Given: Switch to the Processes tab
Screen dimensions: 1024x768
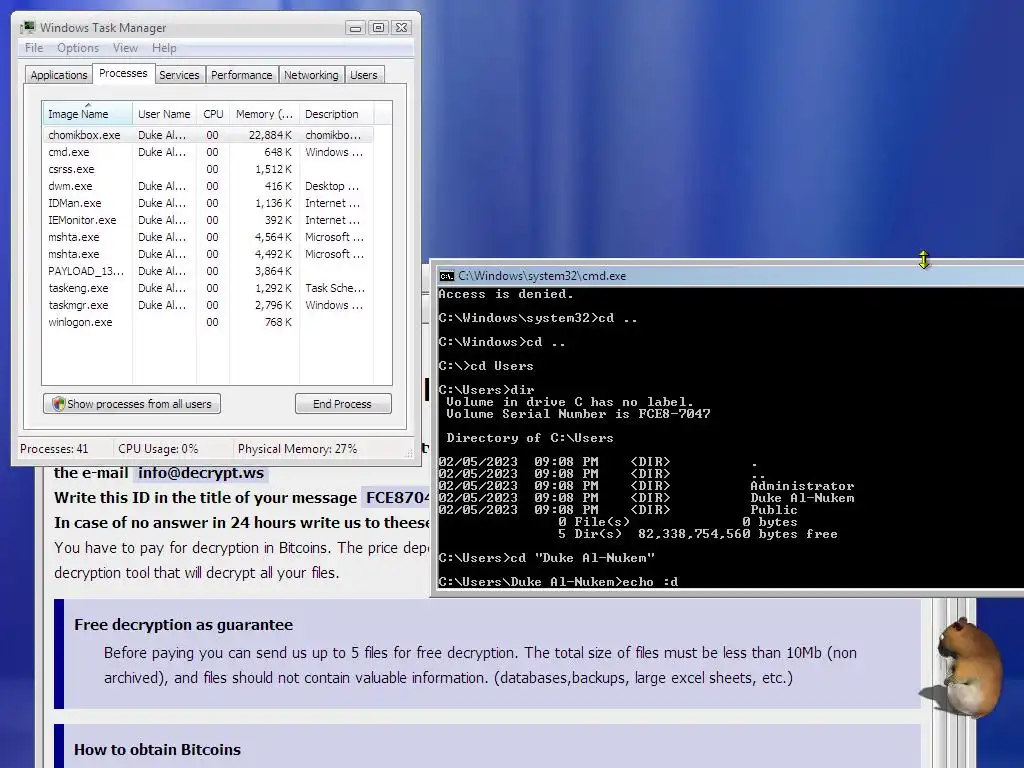Looking at the screenshot, I should (x=123, y=73).
